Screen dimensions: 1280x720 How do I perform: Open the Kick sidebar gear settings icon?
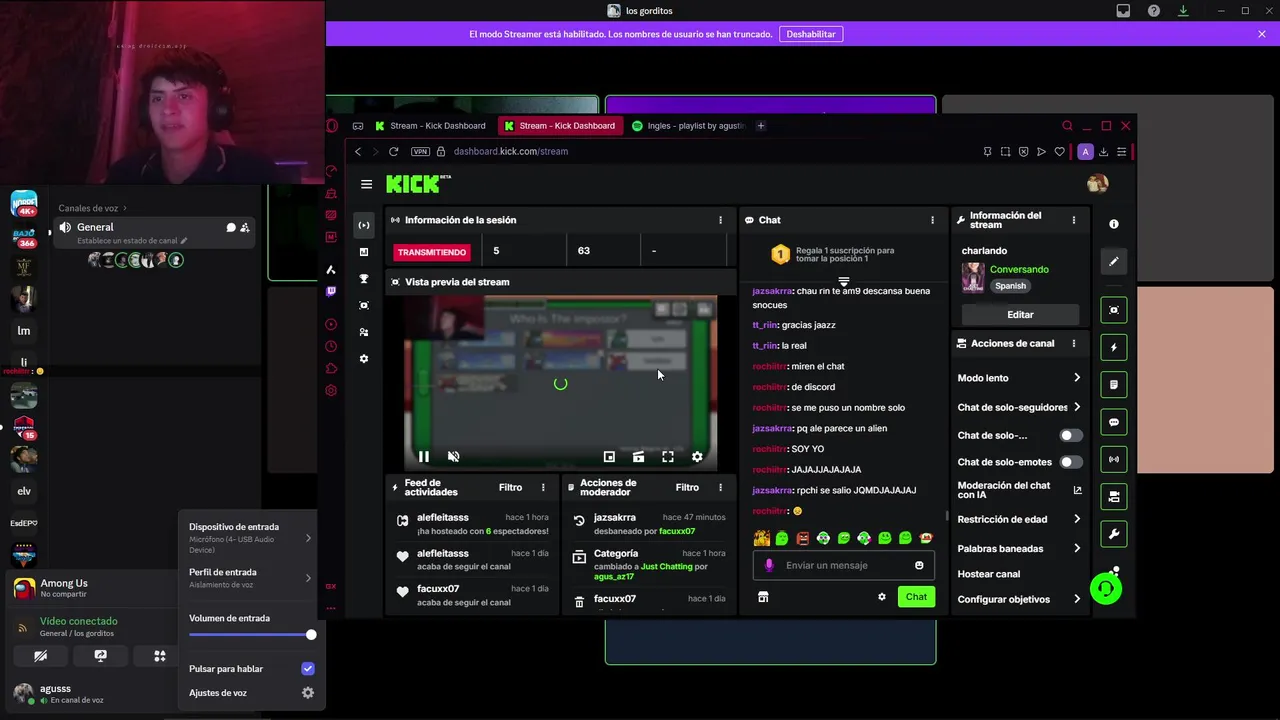pos(364,359)
